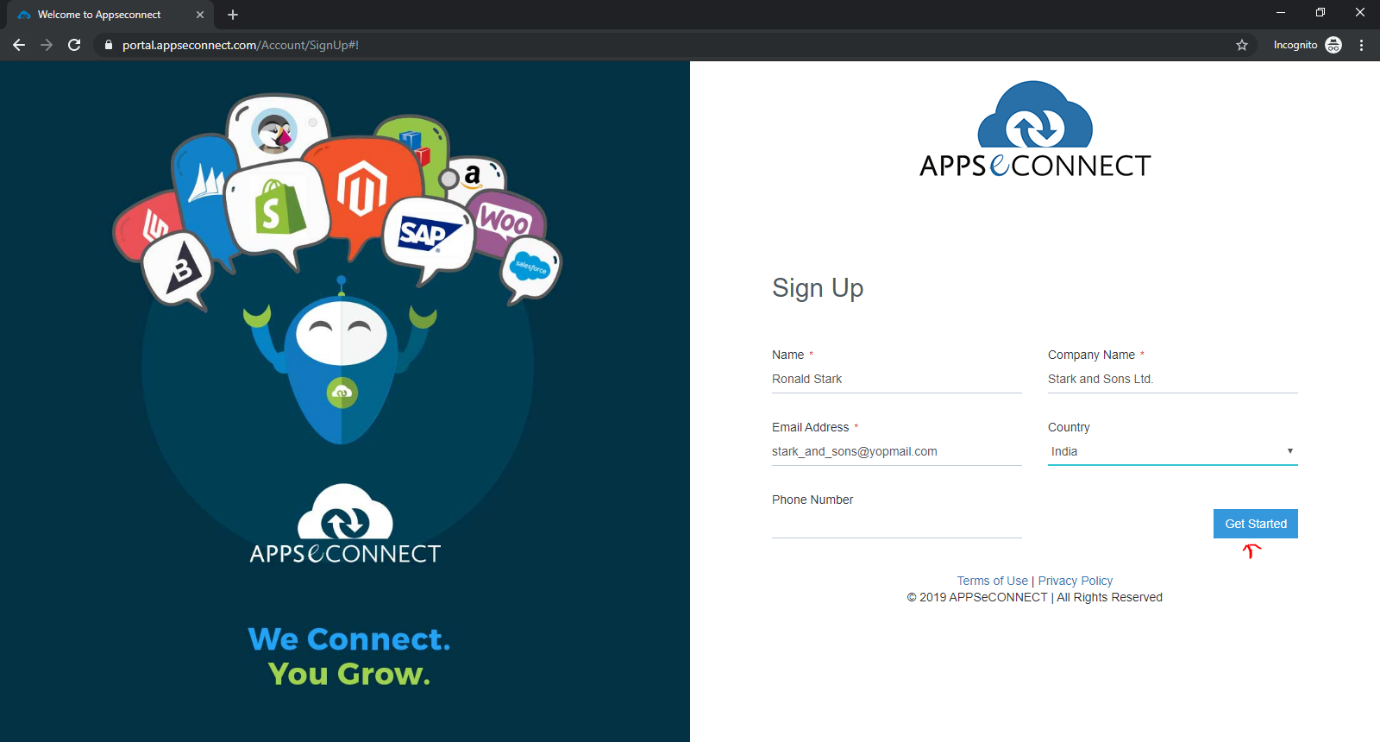Click the Sign Up heading text
Image resolution: width=1380 pixels, height=742 pixels.
tap(818, 289)
